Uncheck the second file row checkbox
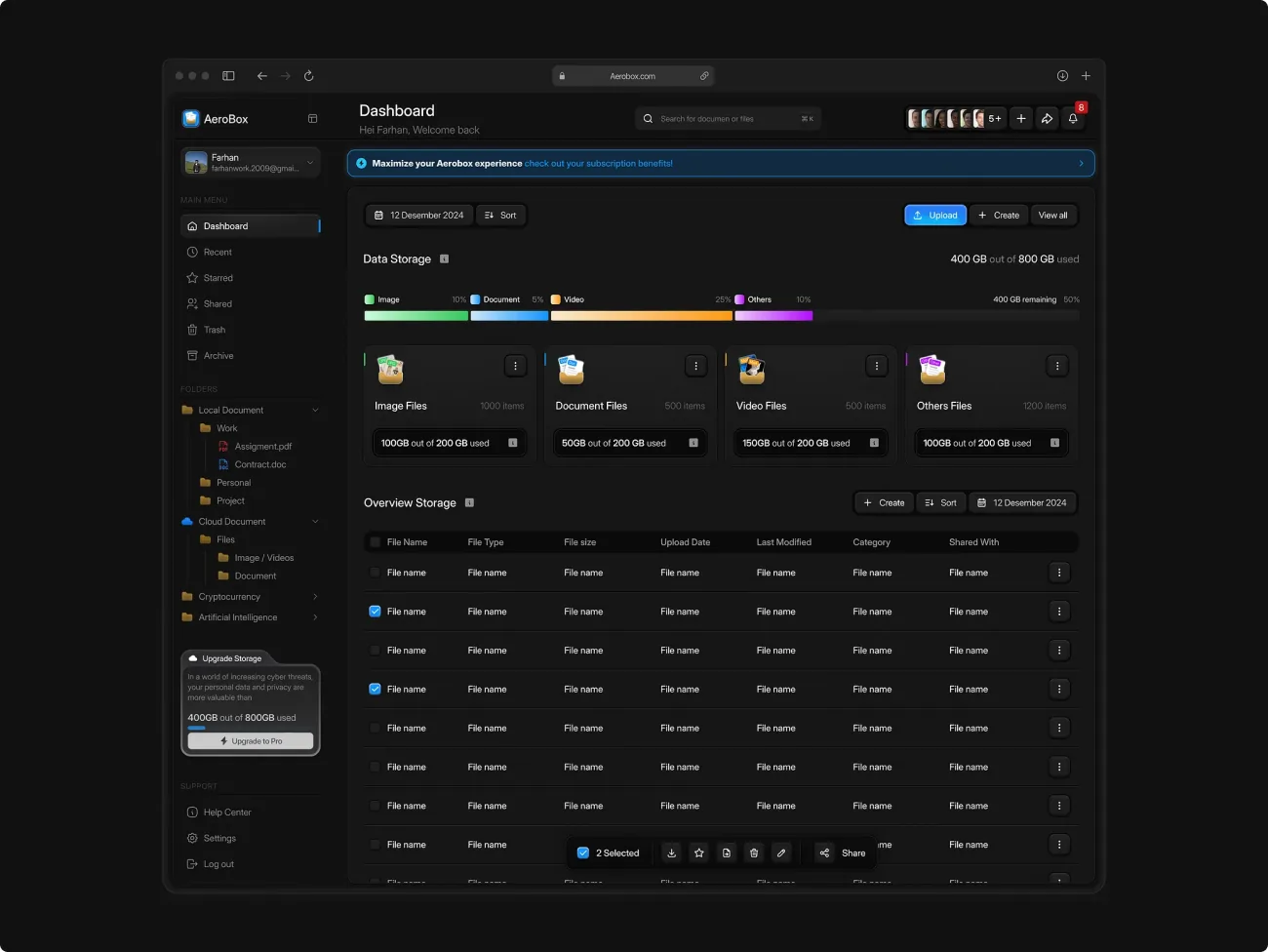1268x952 pixels. coord(375,612)
